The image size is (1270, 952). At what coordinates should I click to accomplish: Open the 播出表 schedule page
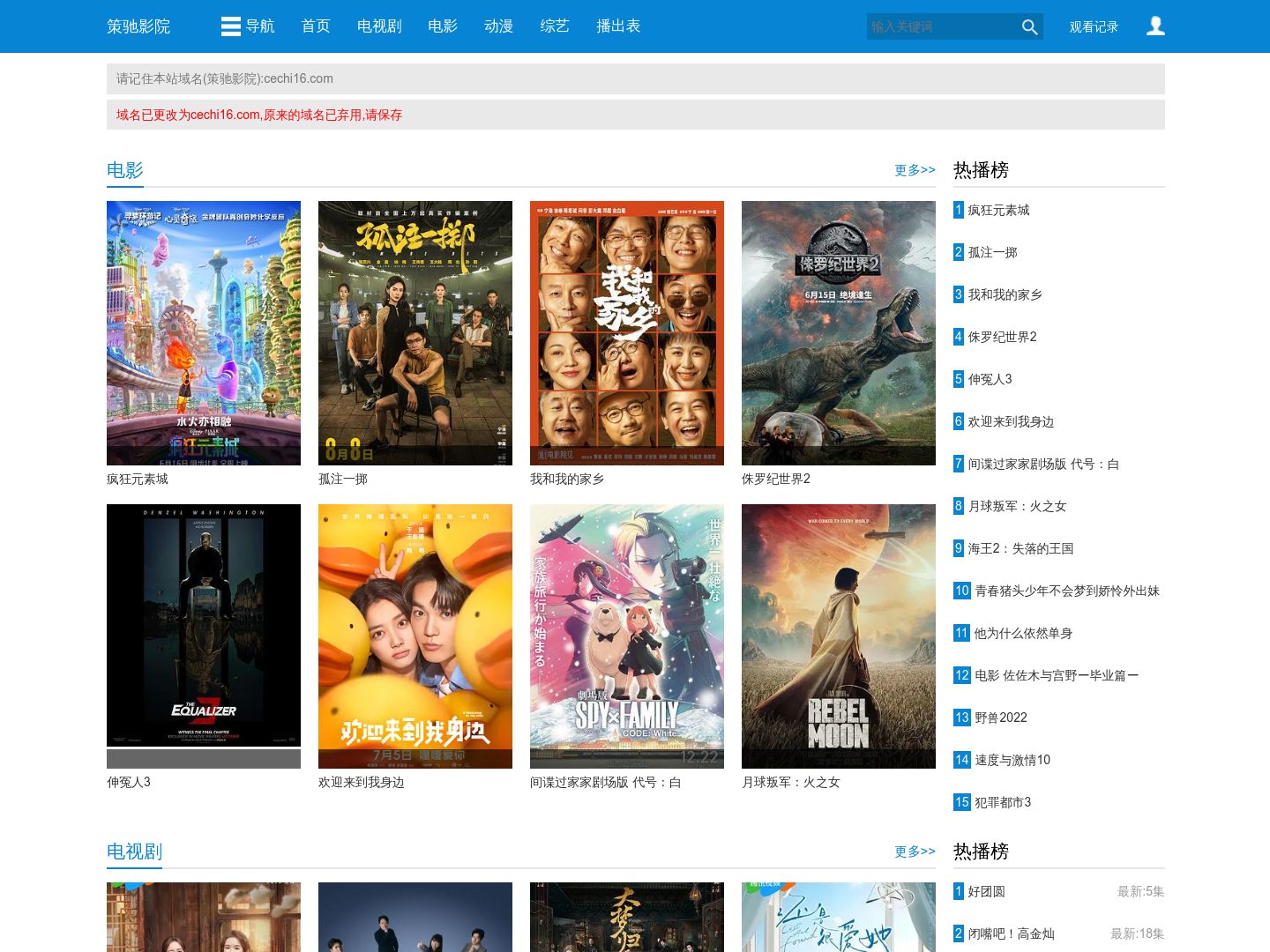618,26
